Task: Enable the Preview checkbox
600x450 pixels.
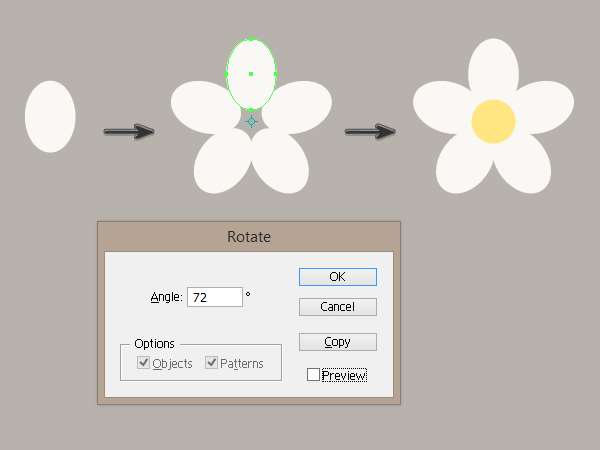Action: click(313, 375)
